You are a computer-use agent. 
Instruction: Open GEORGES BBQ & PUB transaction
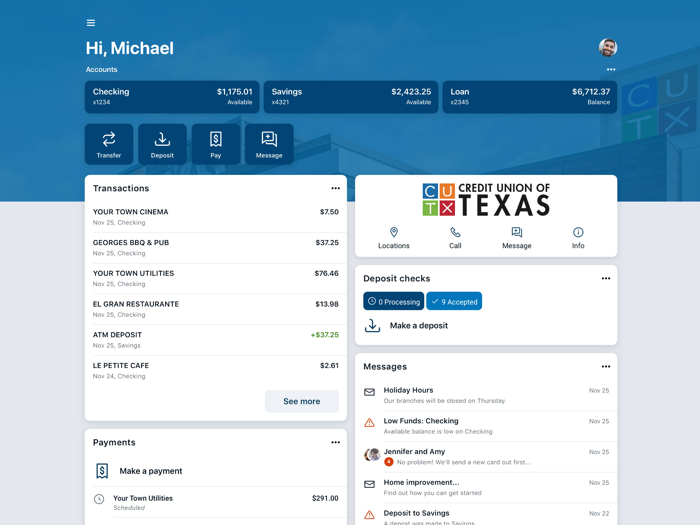pos(216,248)
